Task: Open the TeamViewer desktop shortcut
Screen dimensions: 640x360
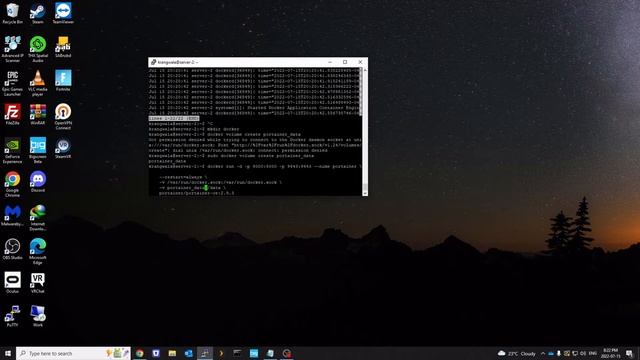Action: 63,13
